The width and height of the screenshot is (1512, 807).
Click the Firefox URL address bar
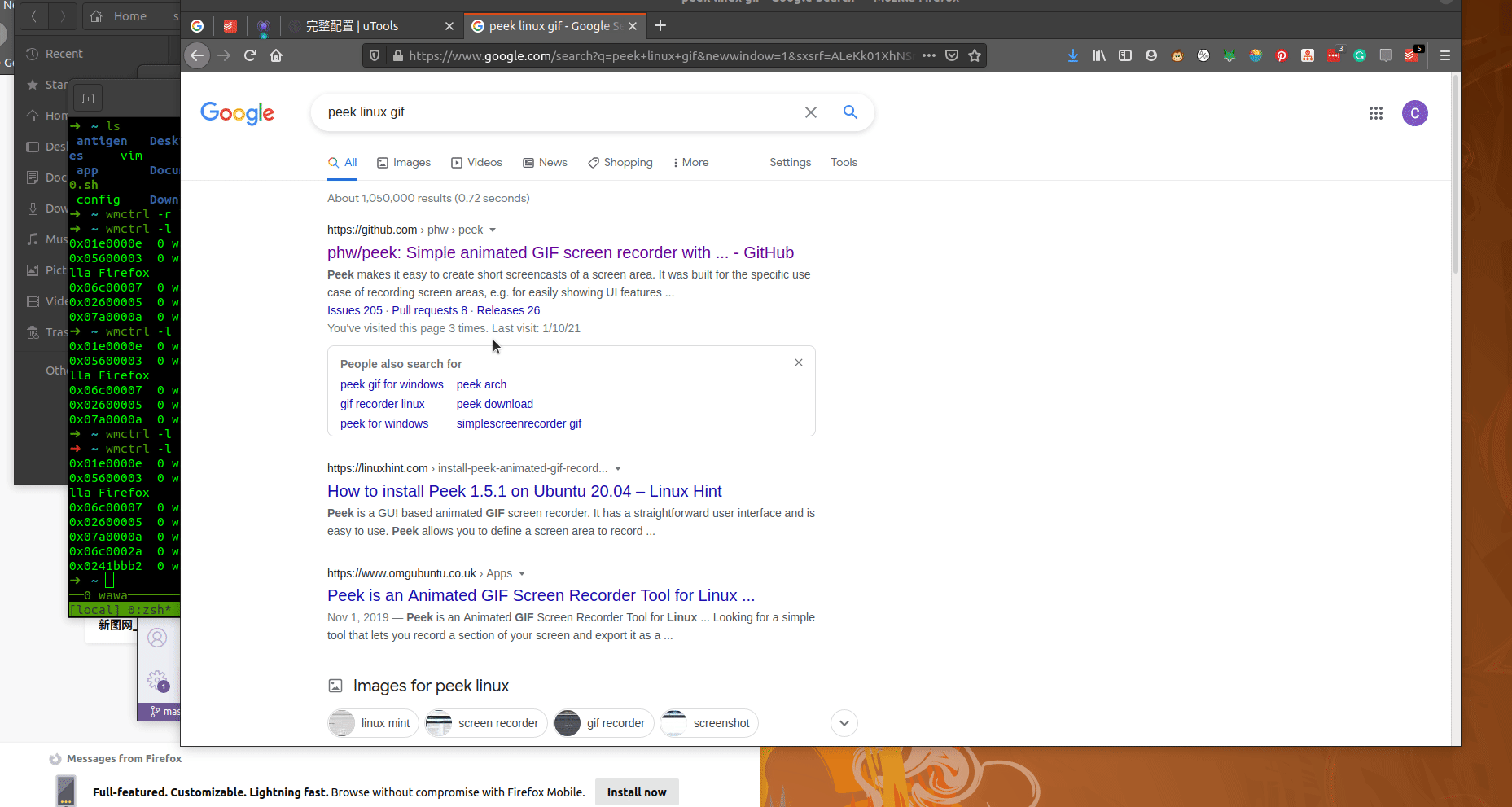point(660,55)
